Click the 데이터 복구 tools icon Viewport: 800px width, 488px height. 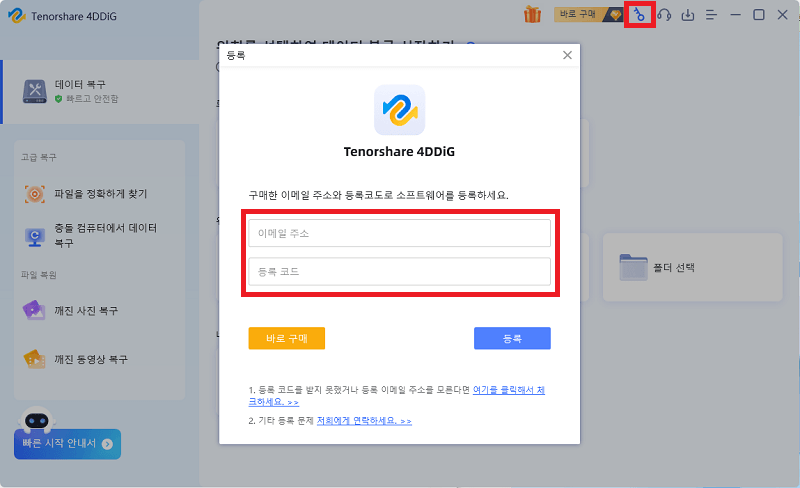point(35,92)
